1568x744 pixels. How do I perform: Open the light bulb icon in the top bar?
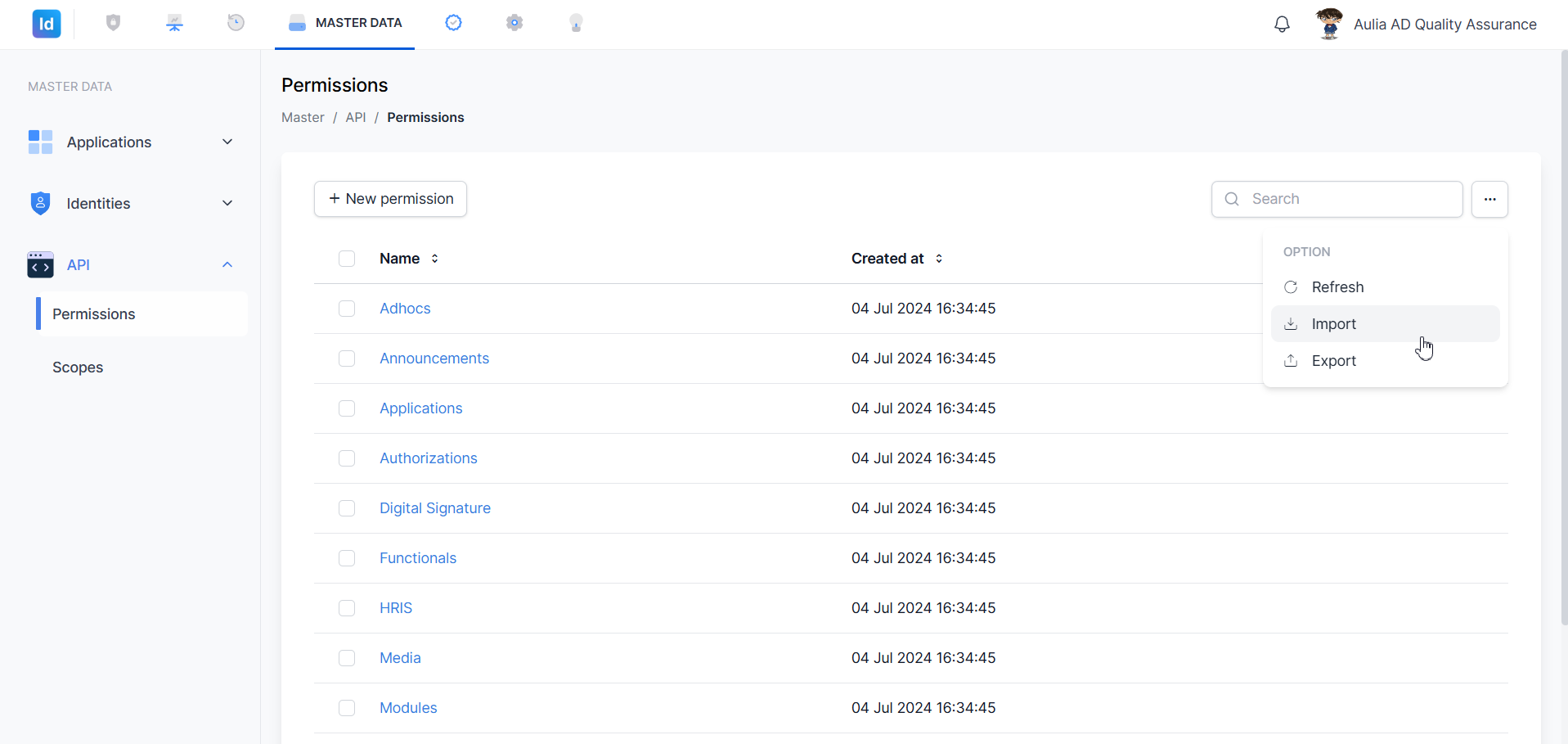point(576,23)
